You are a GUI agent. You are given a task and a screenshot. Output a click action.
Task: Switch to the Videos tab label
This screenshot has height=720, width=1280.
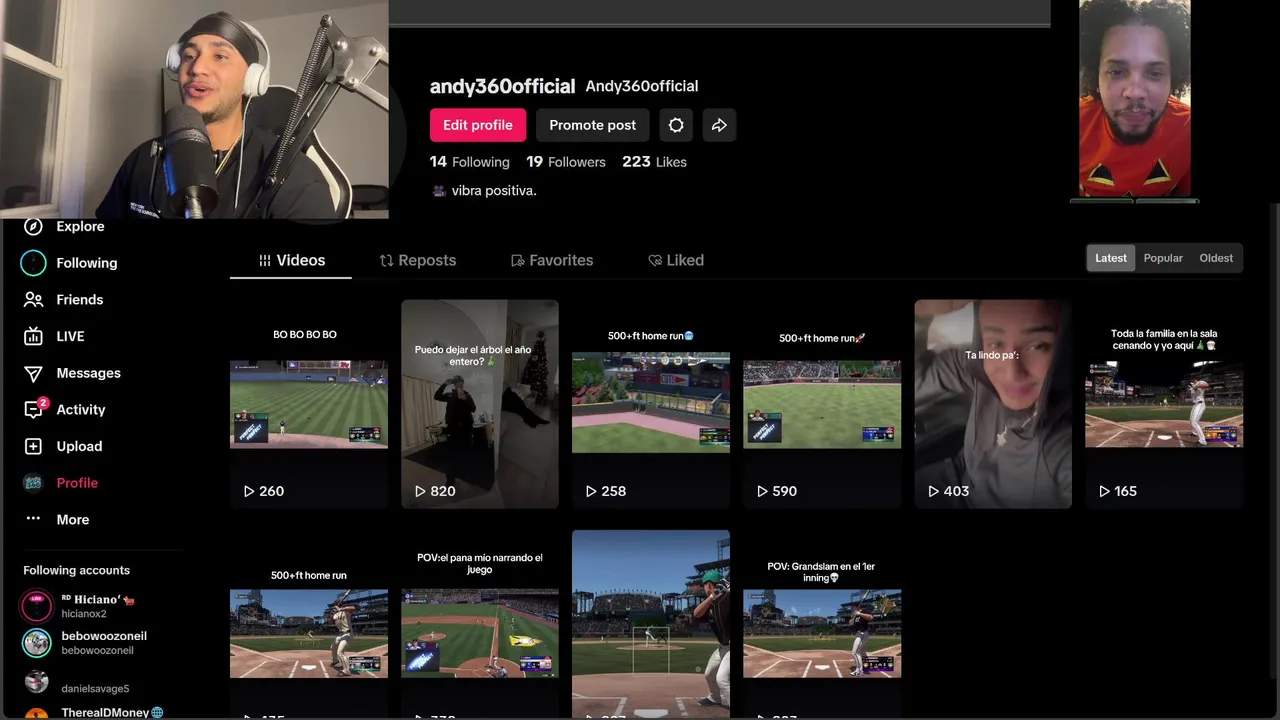coord(301,260)
